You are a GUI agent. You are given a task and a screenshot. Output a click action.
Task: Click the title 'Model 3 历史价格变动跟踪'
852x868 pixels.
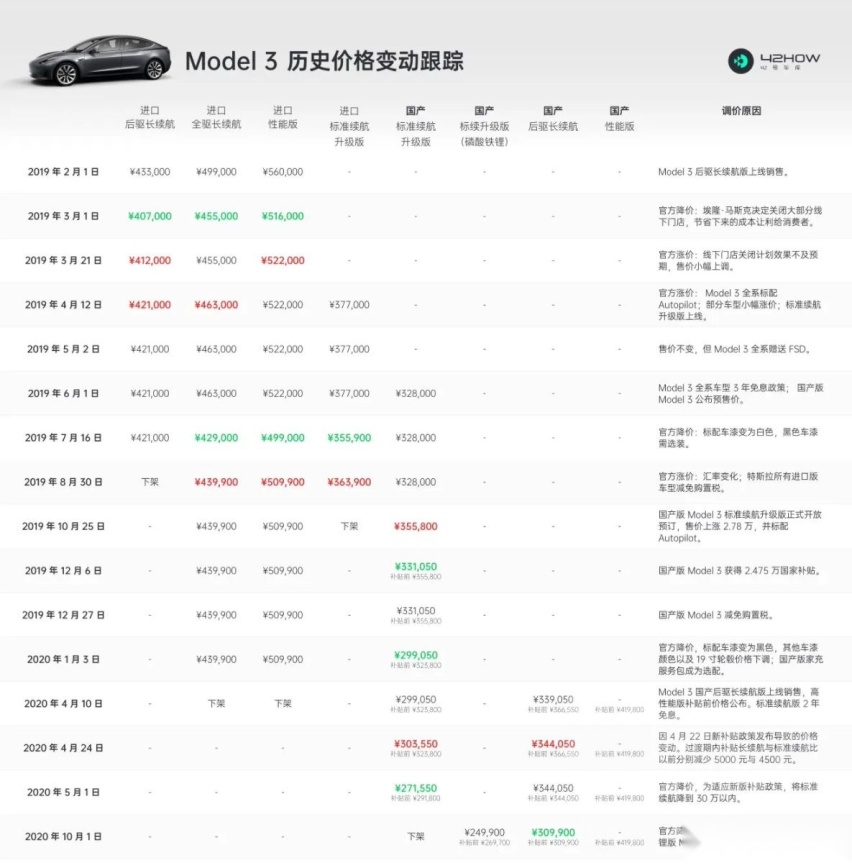324,61
